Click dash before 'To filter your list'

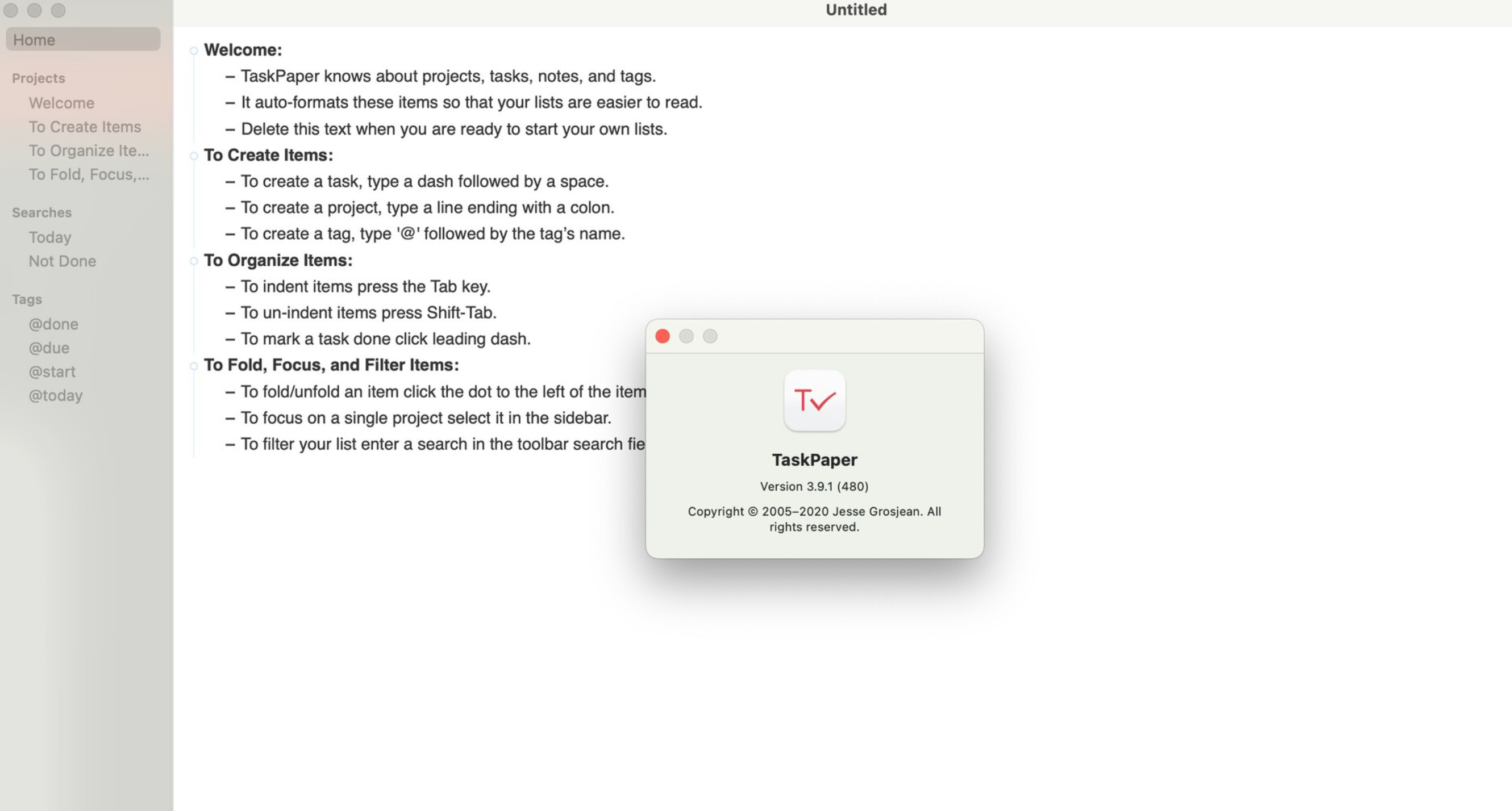click(x=230, y=445)
